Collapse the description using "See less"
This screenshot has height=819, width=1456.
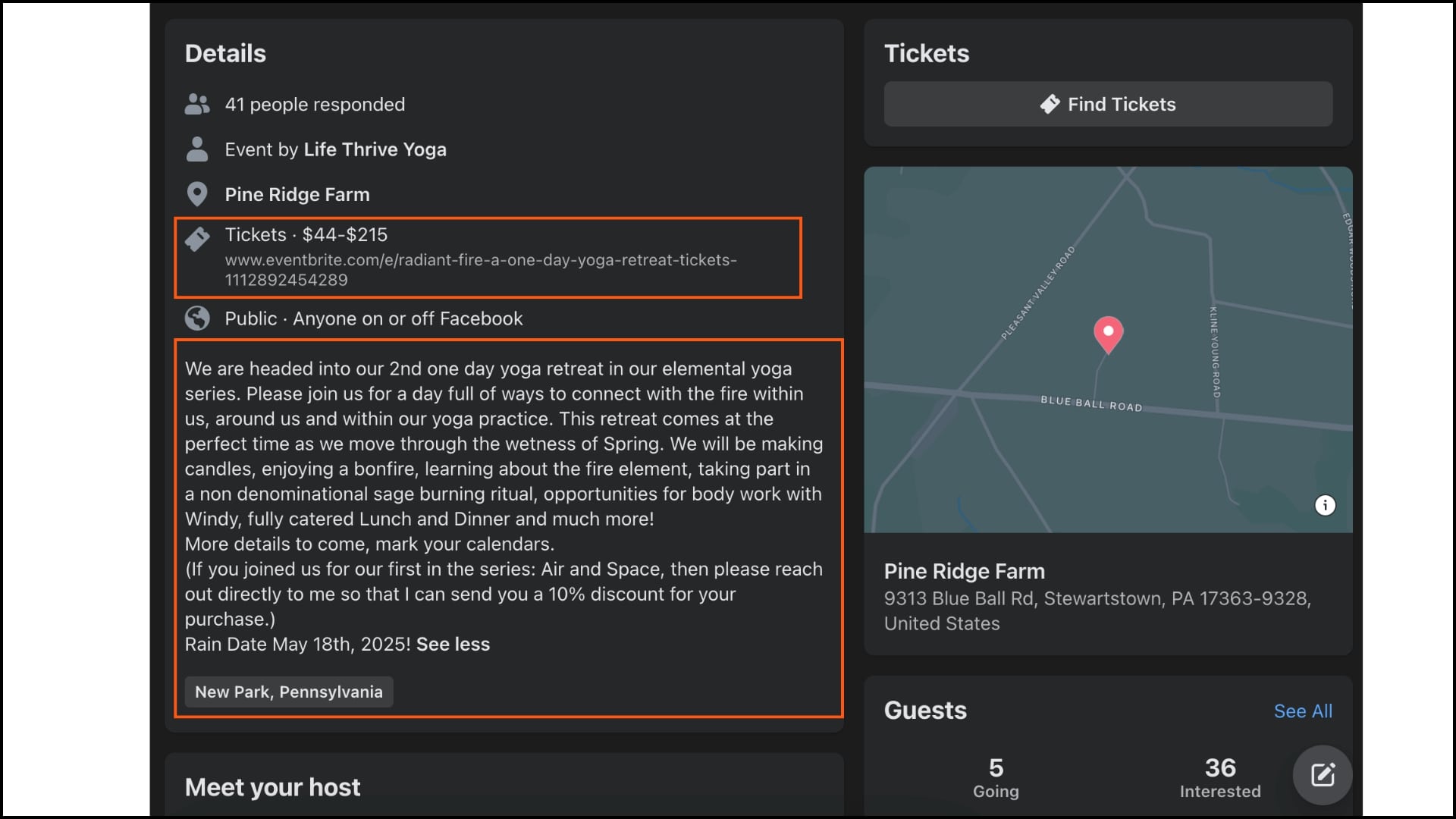(x=453, y=644)
